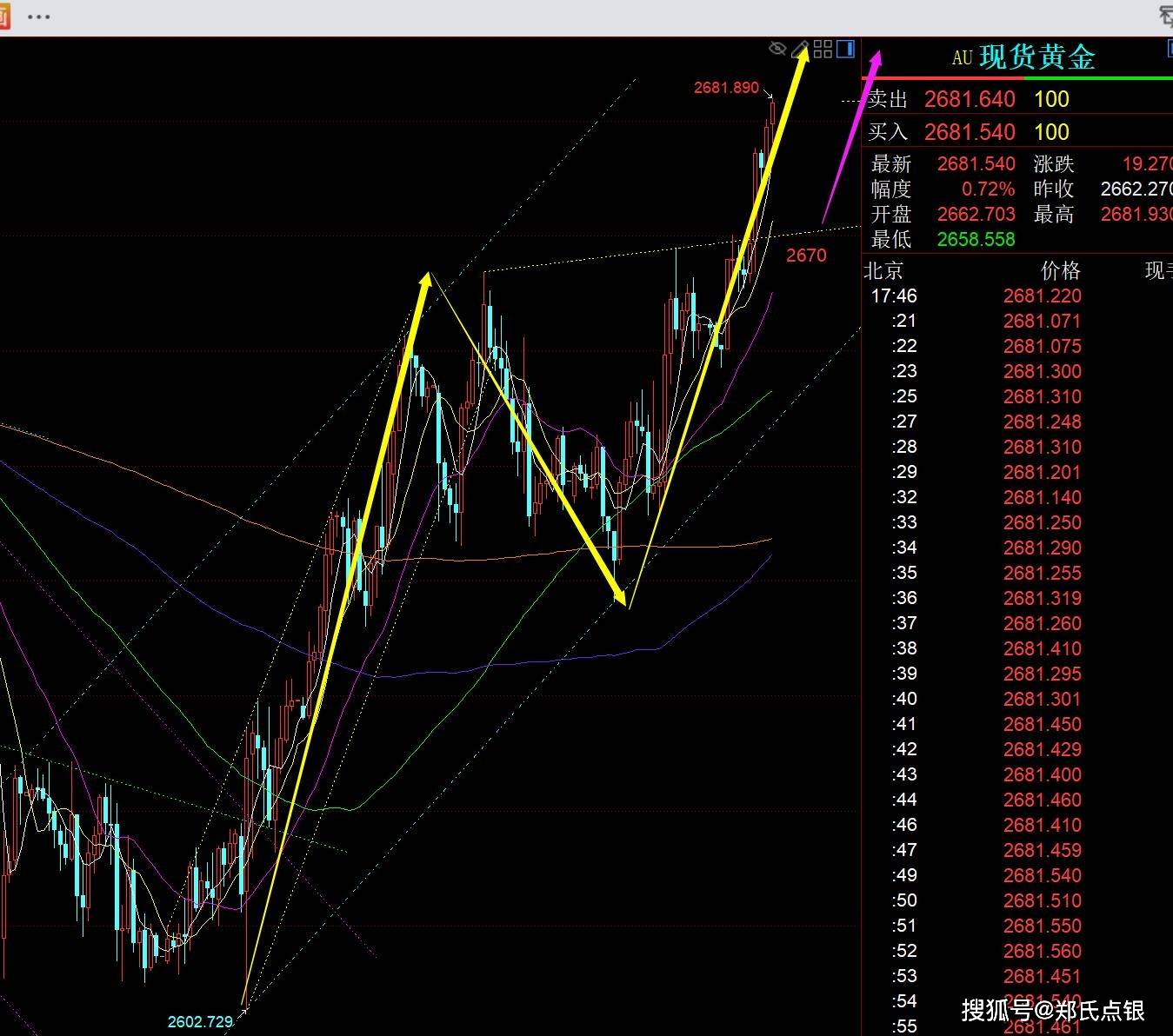Select the :23 tick row

(x=1017, y=371)
